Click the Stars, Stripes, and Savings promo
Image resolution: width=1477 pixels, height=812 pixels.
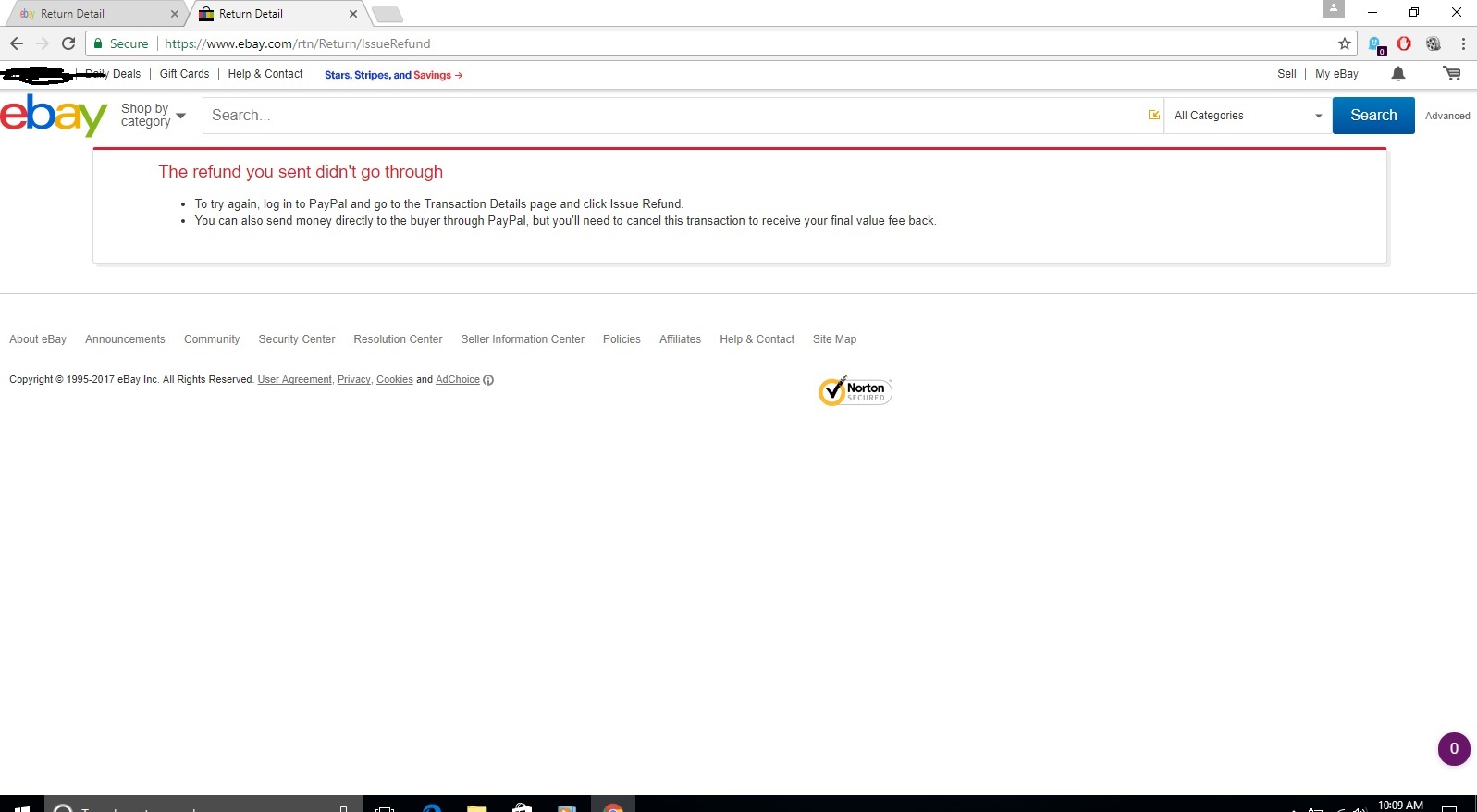point(393,75)
